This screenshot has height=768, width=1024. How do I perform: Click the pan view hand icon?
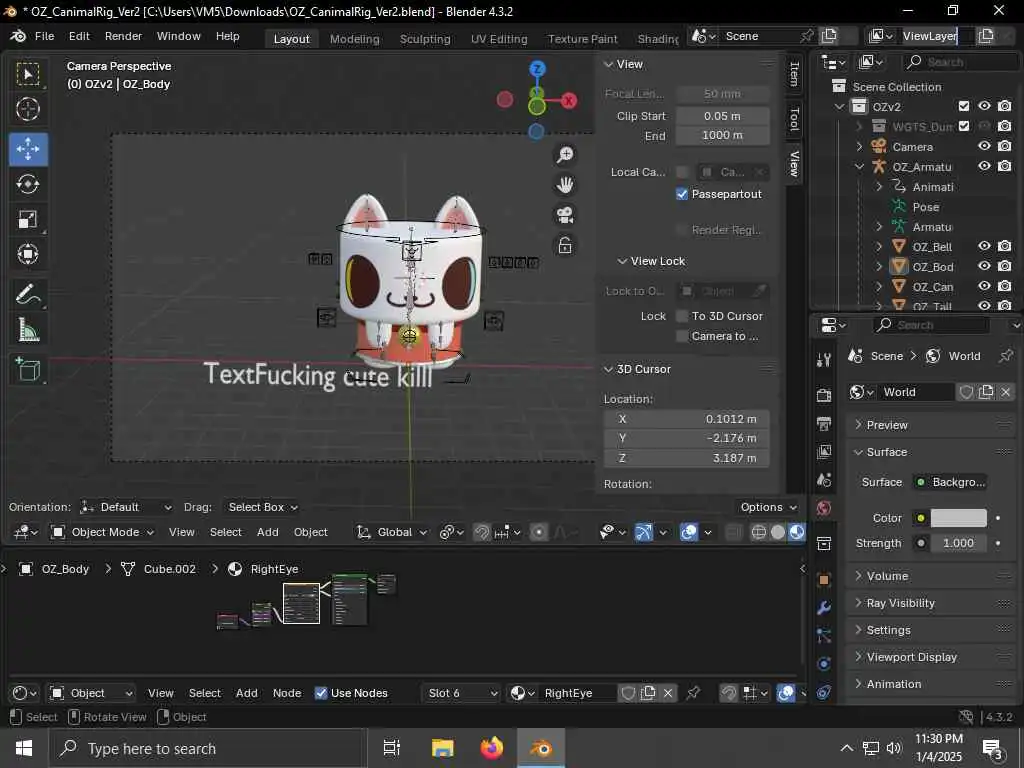pos(565,185)
